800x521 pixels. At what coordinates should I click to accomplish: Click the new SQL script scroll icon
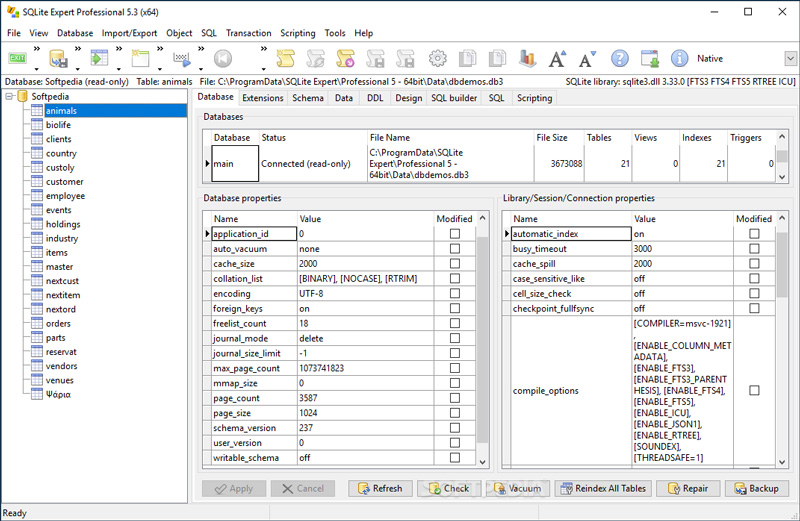(285, 59)
